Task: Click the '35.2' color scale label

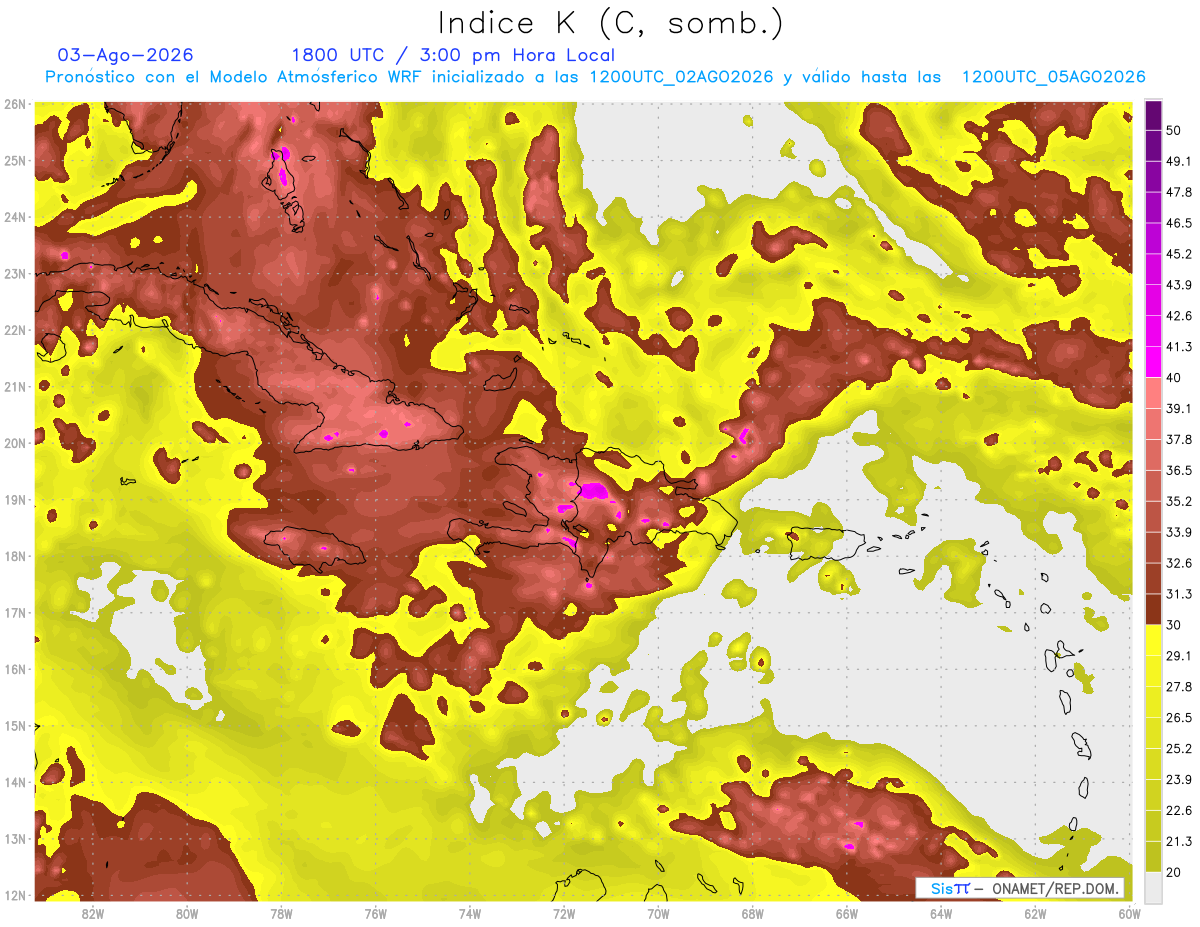Action: tap(1179, 501)
